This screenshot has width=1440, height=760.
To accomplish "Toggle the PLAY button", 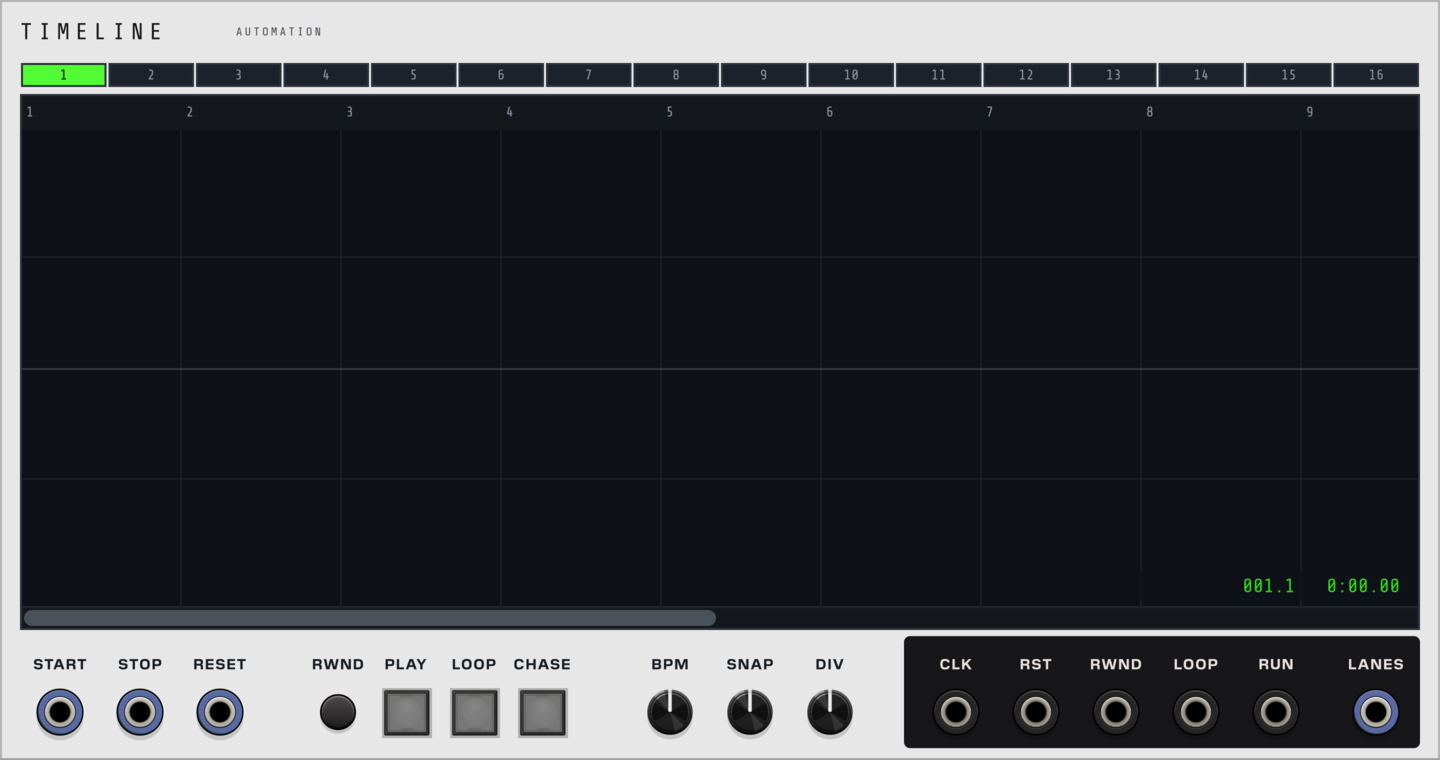I will pyautogui.click(x=406, y=713).
